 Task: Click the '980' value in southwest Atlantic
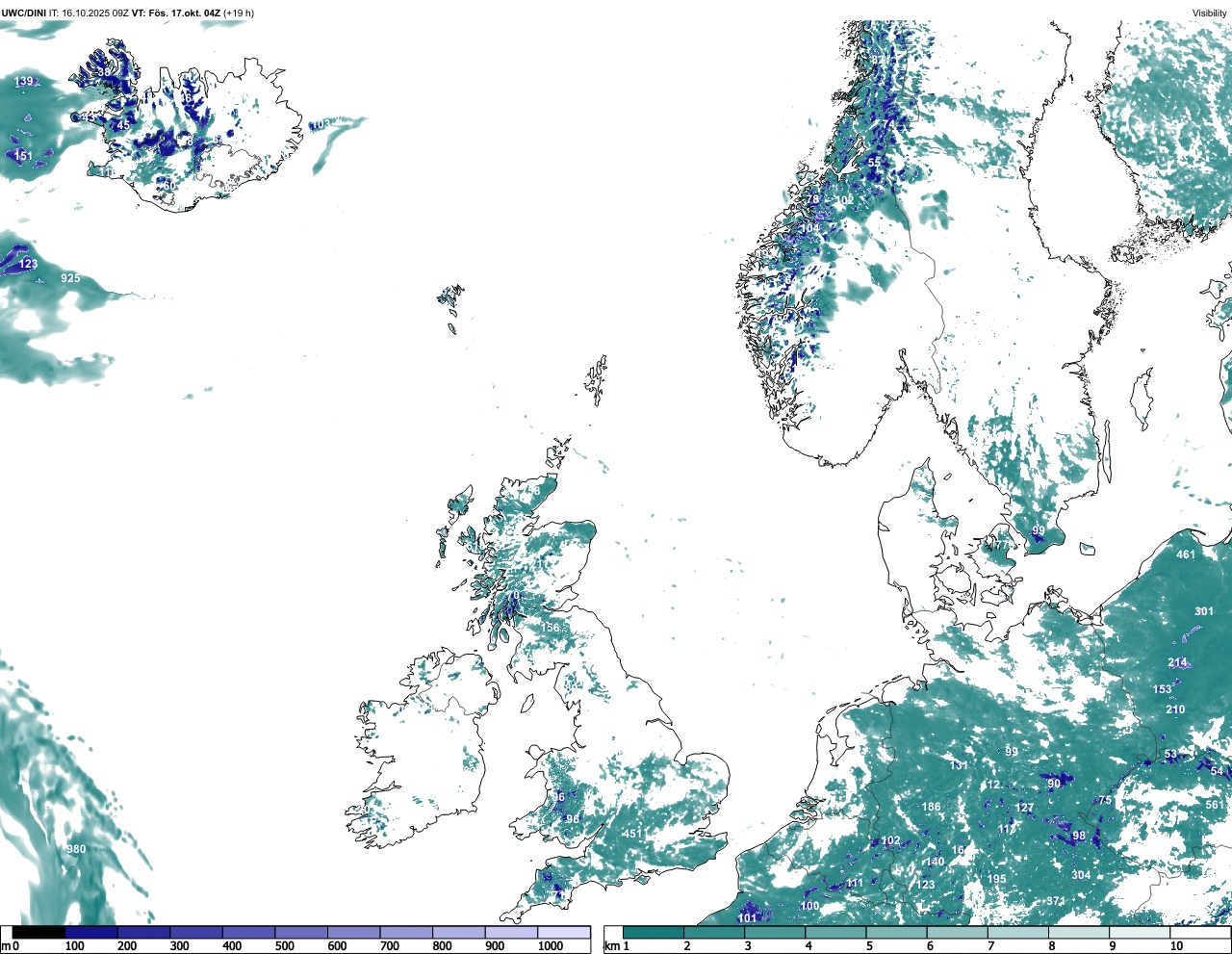coord(75,849)
